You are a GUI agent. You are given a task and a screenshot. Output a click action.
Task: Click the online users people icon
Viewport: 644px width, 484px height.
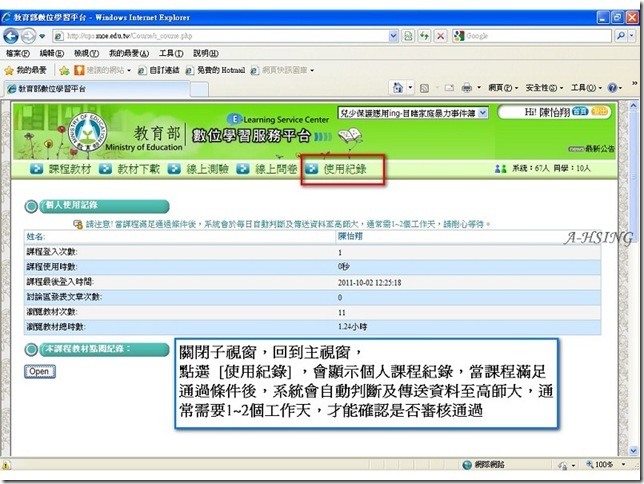click(x=500, y=168)
